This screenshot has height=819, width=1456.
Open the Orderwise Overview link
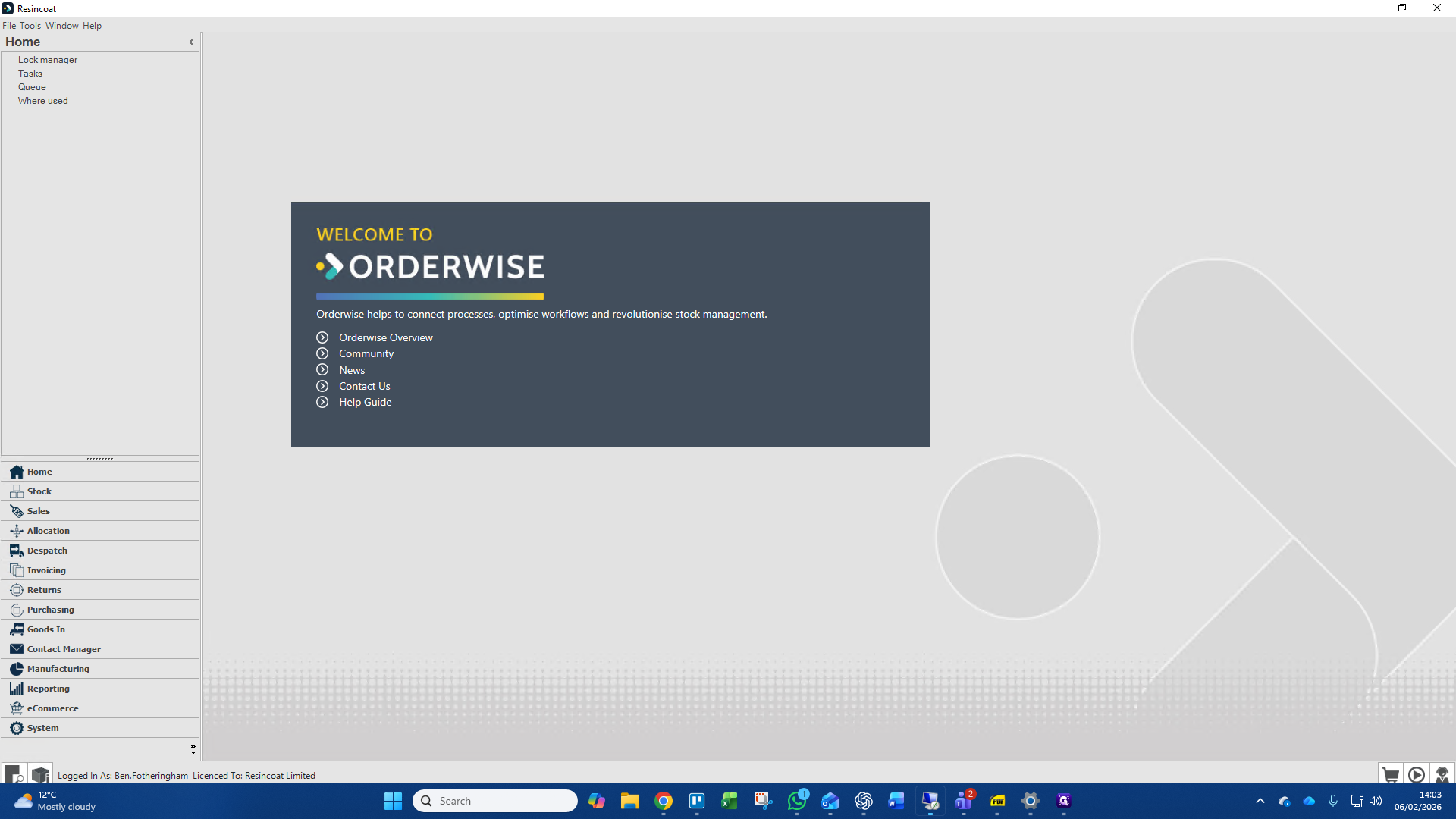point(385,337)
